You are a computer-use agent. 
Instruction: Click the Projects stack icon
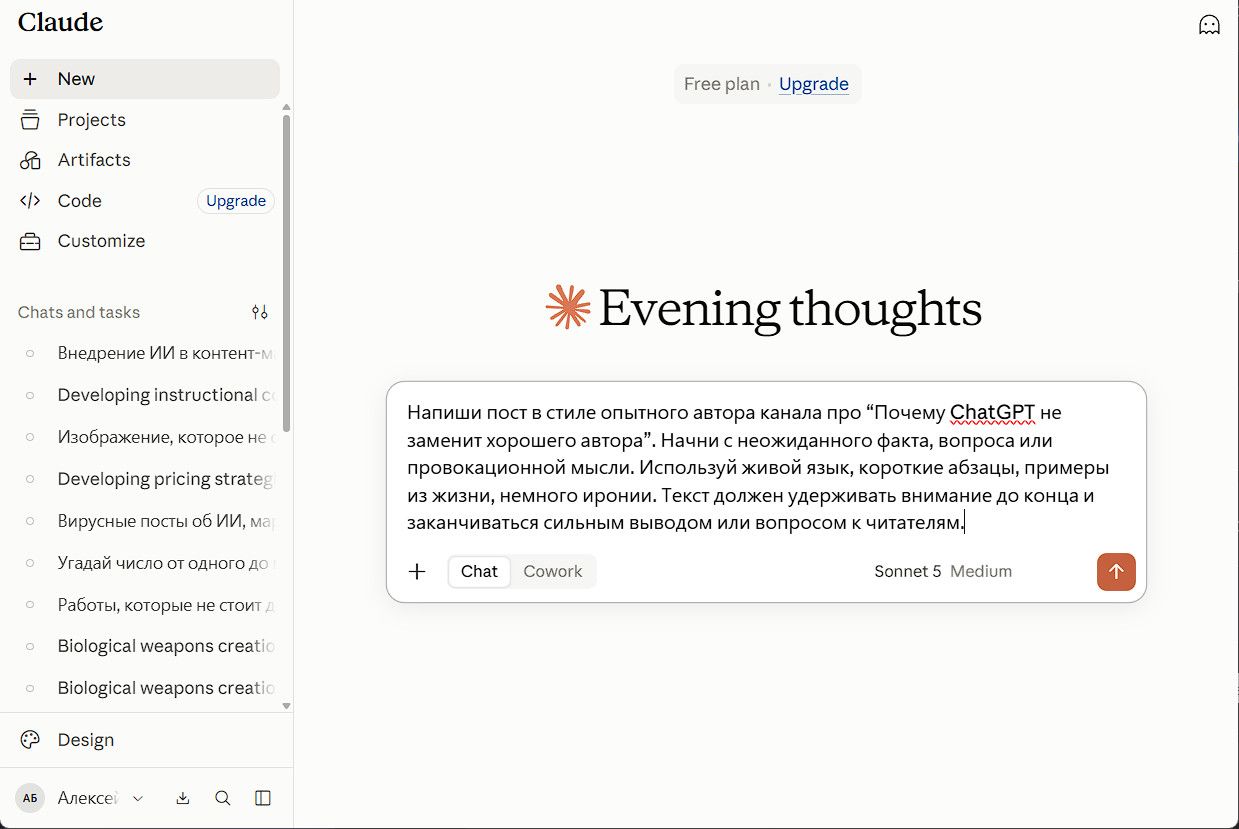pyautogui.click(x=30, y=120)
